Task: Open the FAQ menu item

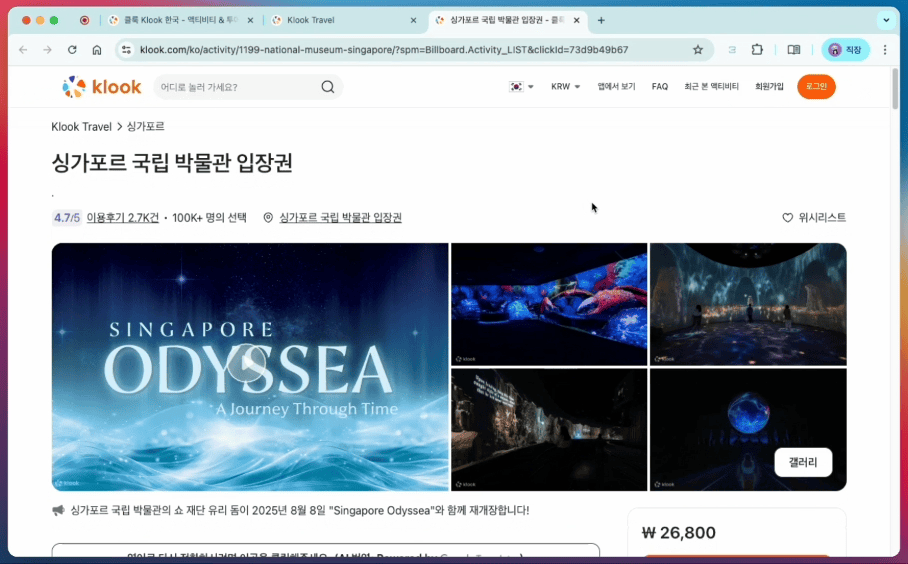Action: (x=660, y=87)
